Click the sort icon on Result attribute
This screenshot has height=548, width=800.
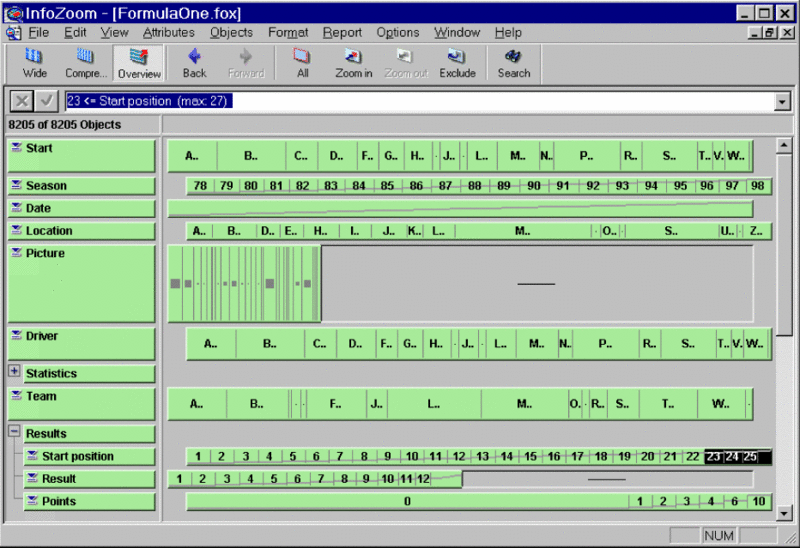[x=33, y=478]
